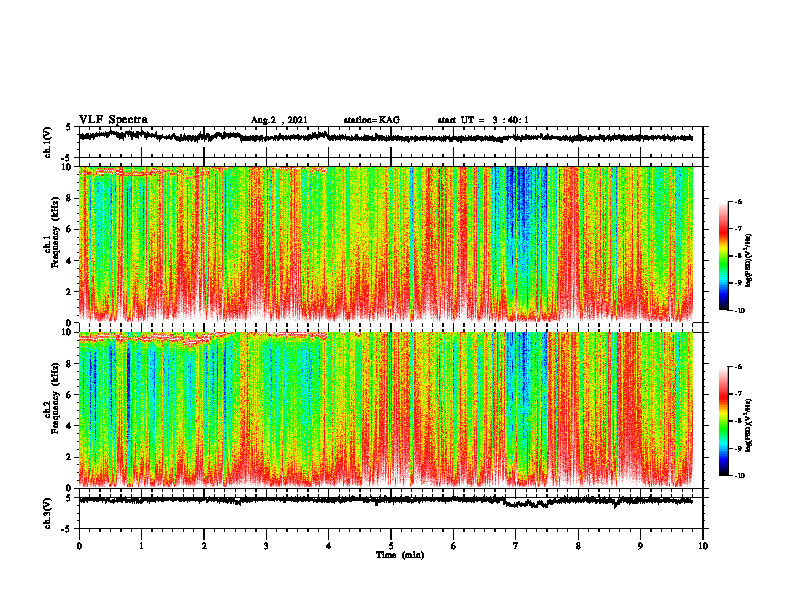Click the "-8" label on ch.2 colorbar
792x612 pixels.
738,421
